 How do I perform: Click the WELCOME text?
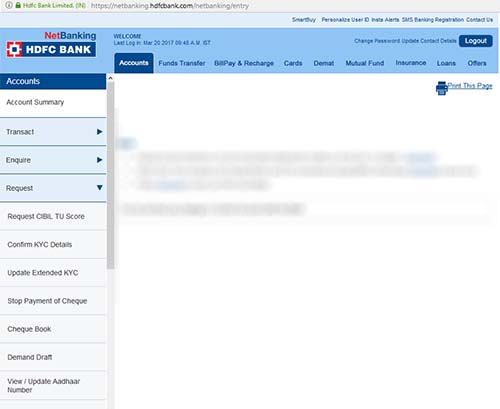pyautogui.click(x=127, y=36)
